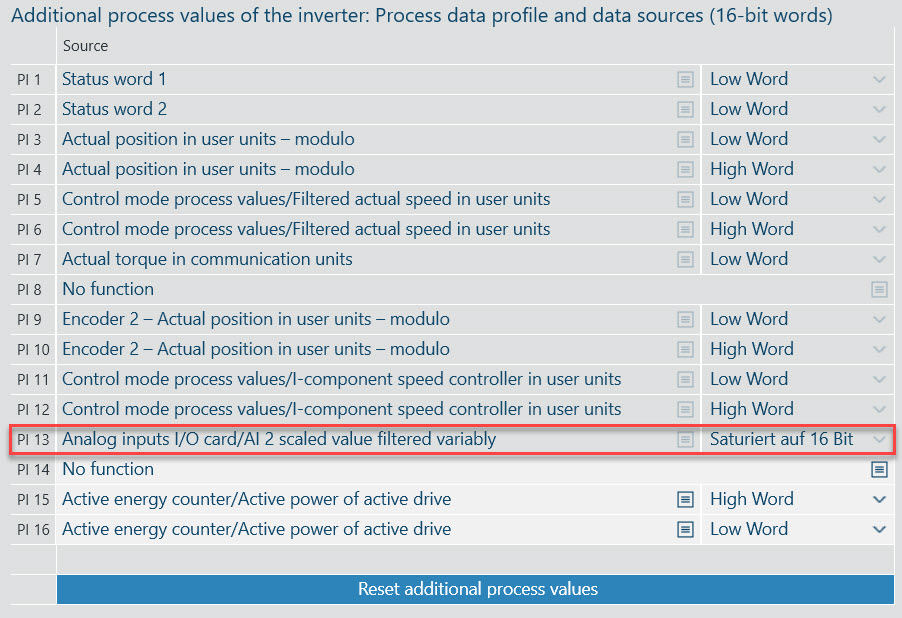Screen dimensions: 902x618
Task: Open Saturiert auf 16 Bit dropdown
Action: [879, 439]
